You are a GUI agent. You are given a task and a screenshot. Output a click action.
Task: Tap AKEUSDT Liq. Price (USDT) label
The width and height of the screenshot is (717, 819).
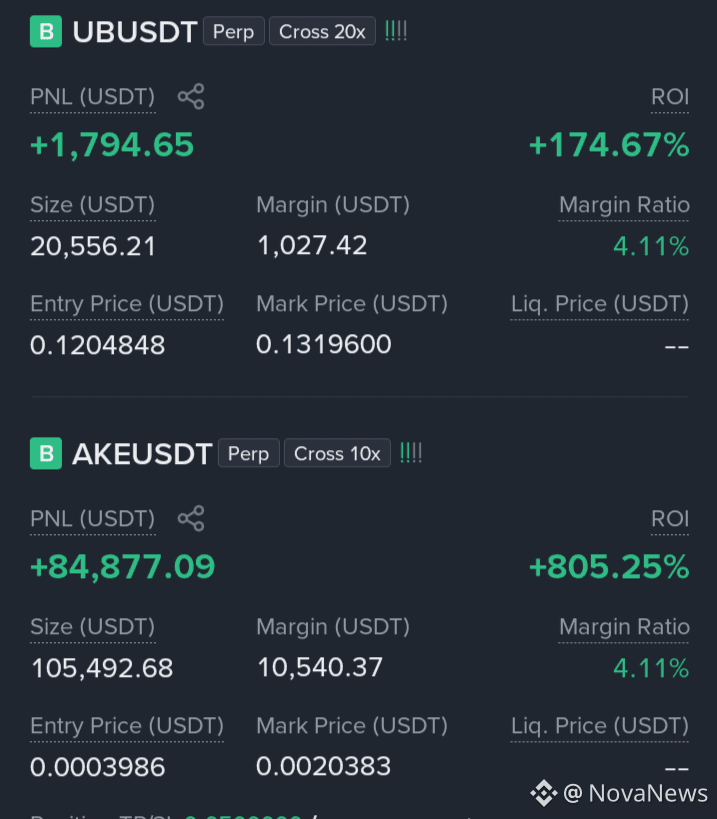pos(600,726)
